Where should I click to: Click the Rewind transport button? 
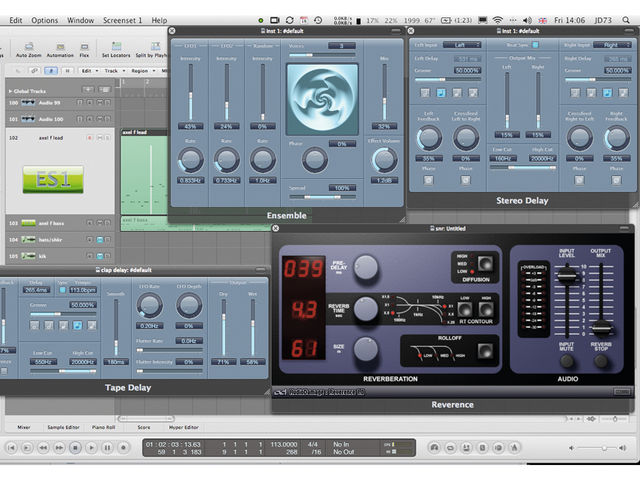(x=43, y=448)
